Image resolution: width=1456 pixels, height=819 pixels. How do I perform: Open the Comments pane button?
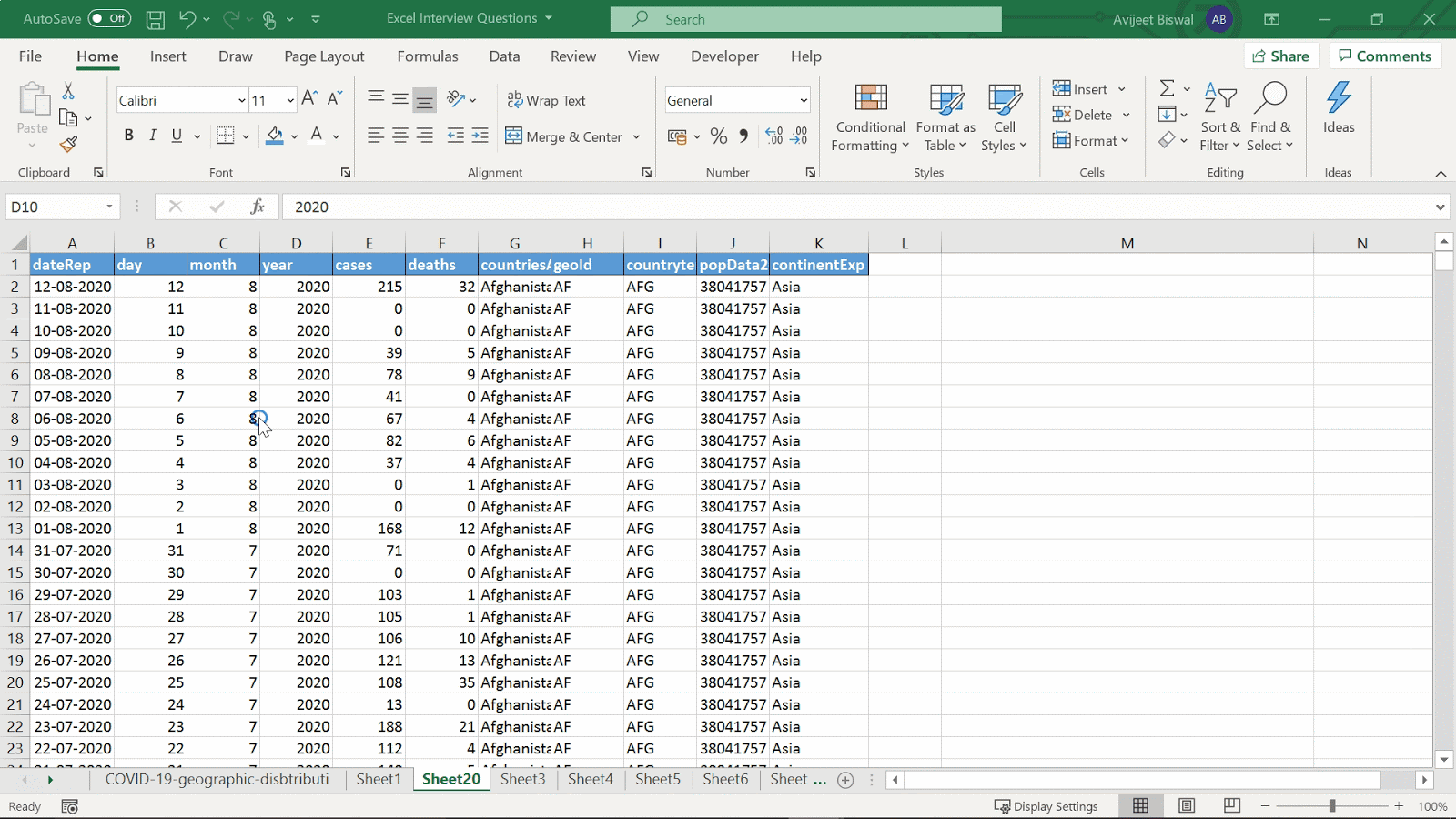1385,56
